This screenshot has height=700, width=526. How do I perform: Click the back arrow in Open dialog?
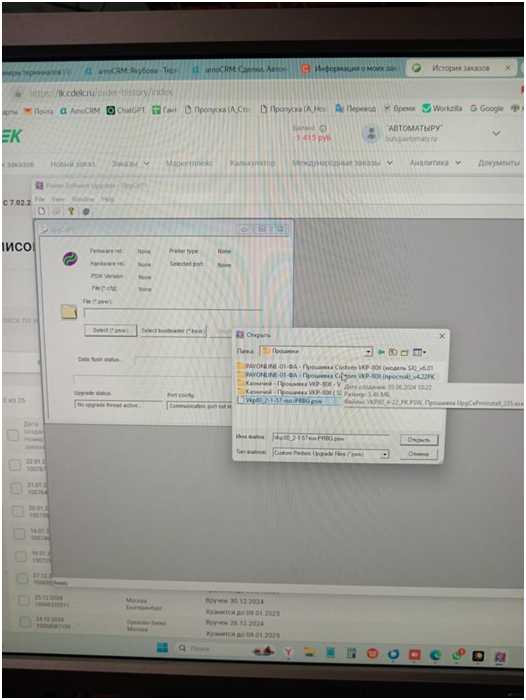tap(381, 352)
